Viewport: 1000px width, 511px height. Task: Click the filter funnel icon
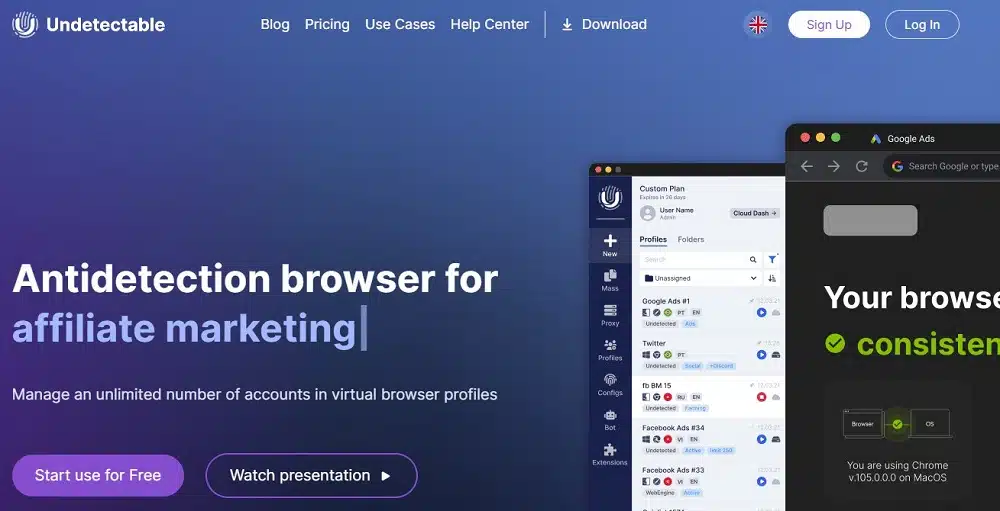point(772,259)
